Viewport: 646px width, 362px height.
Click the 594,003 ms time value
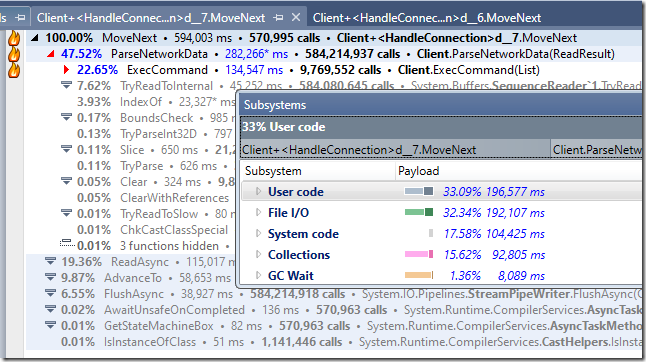pos(203,38)
